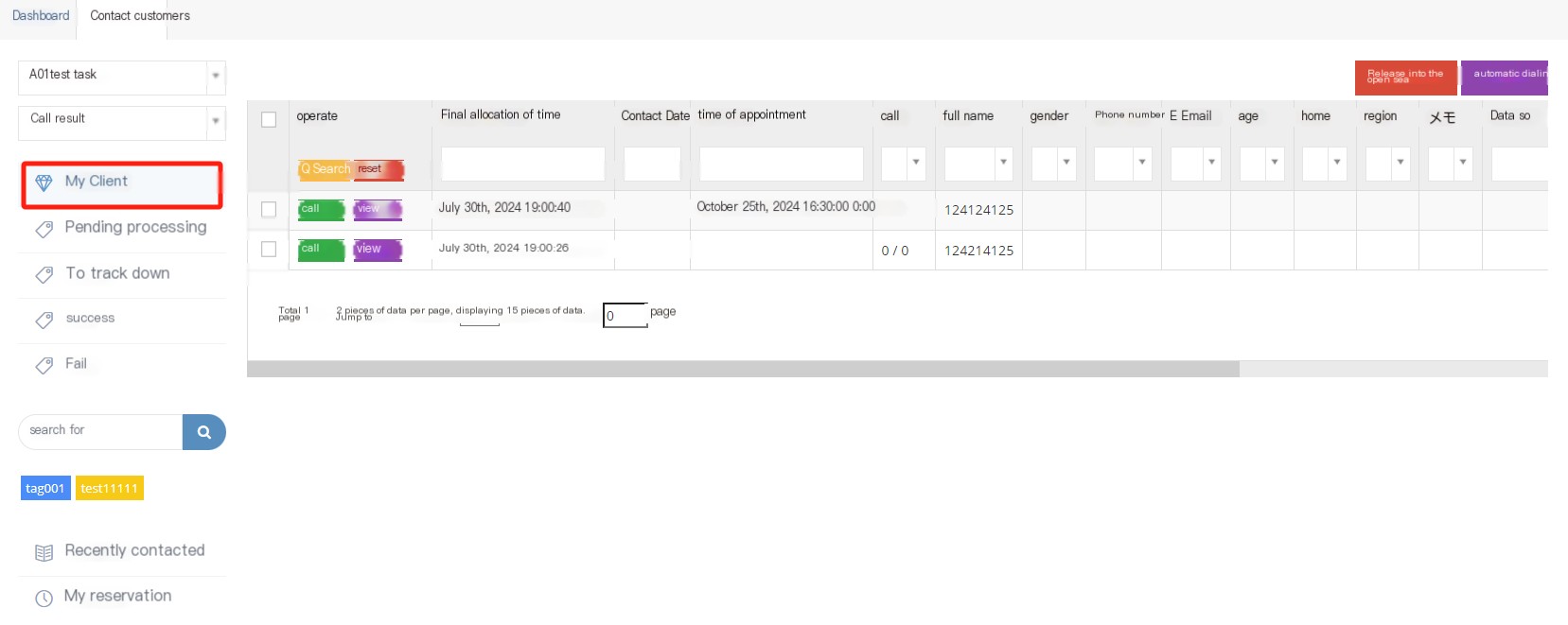
Task: Click the tag icon beside To track down
Action: pyautogui.click(x=44, y=274)
